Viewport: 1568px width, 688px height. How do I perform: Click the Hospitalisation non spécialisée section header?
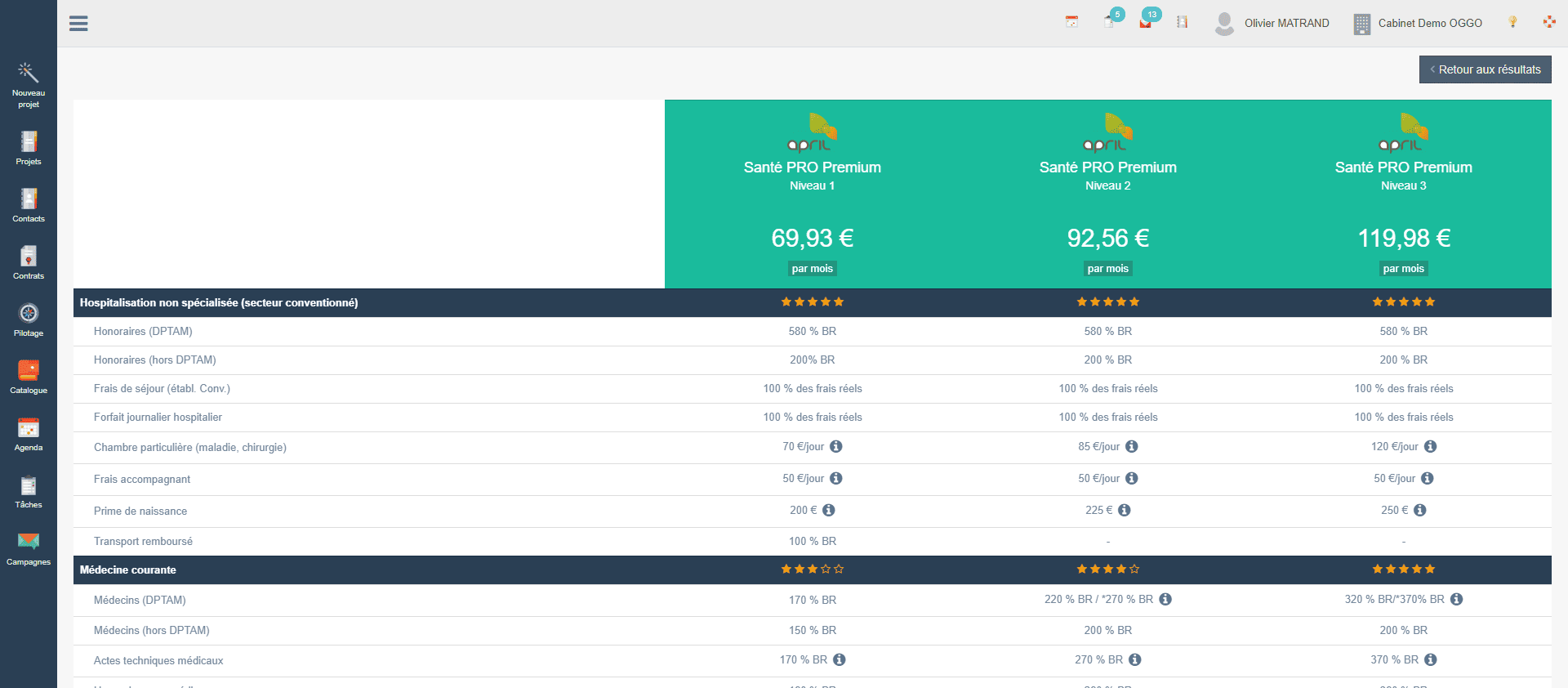(x=219, y=302)
